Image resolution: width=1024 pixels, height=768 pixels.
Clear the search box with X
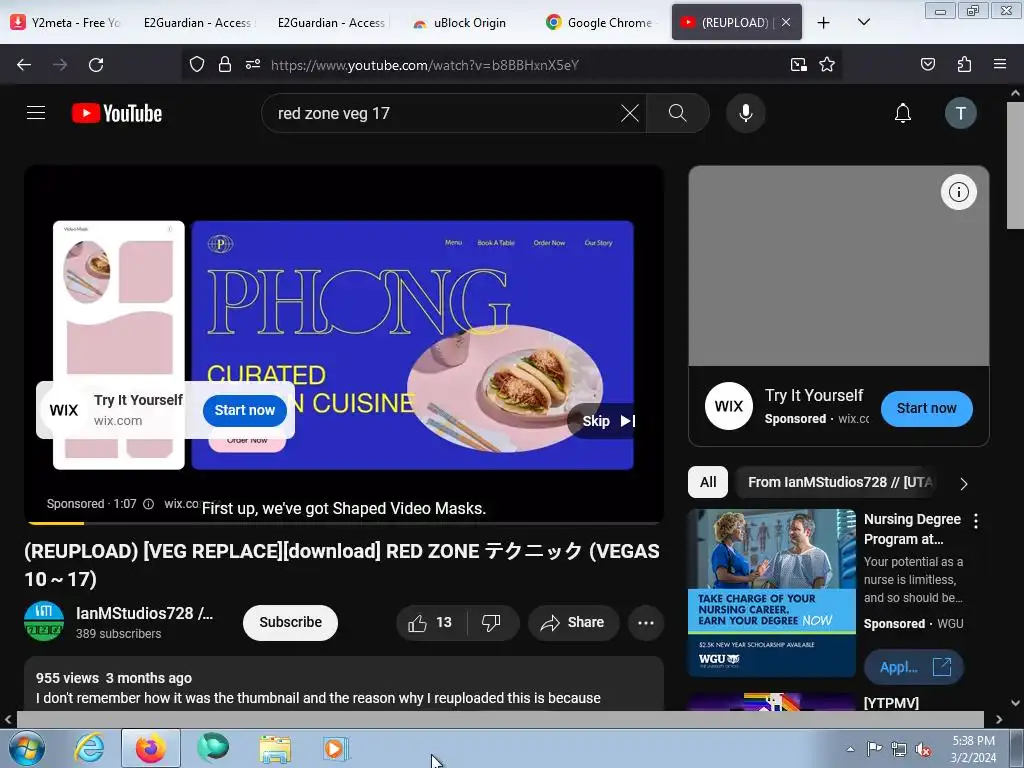tap(630, 113)
